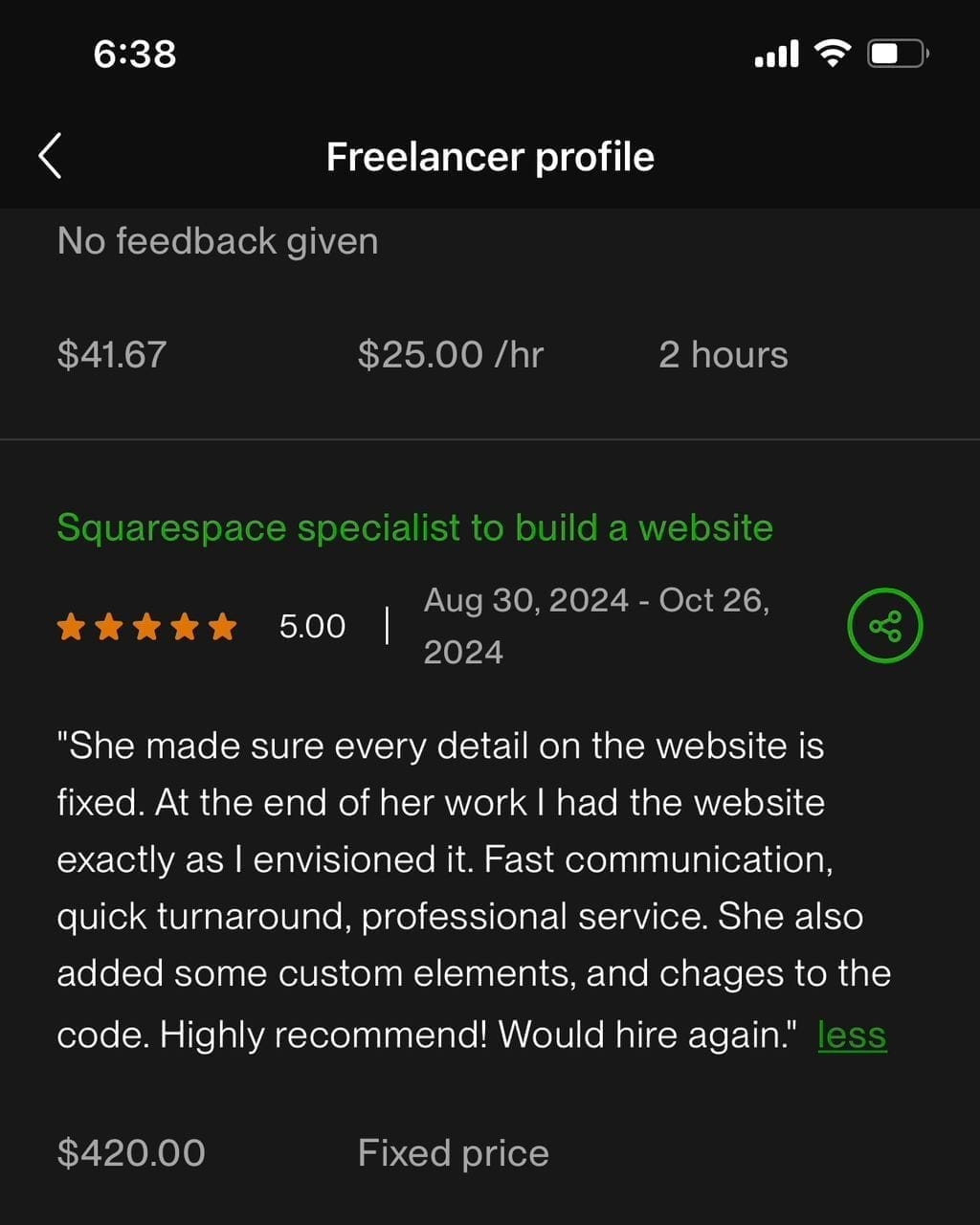980x1225 pixels.
Task: Click the fifth orange rating star
Action: tap(222, 628)
